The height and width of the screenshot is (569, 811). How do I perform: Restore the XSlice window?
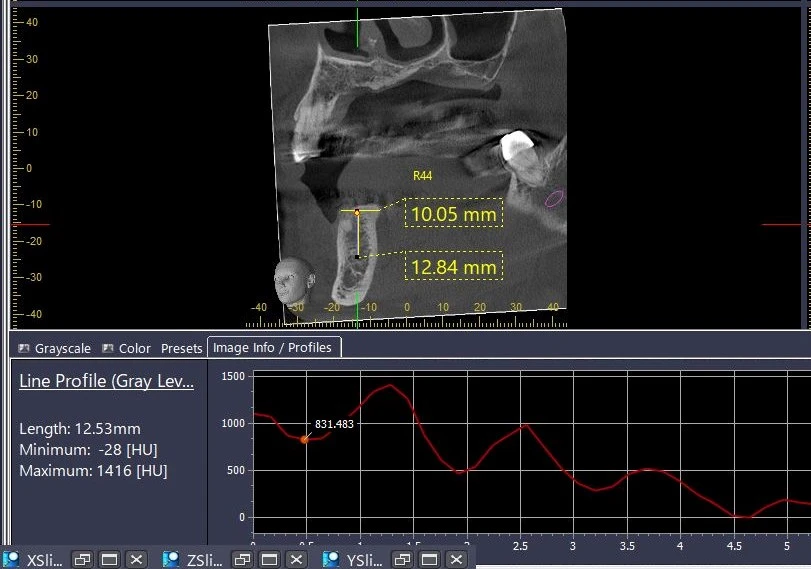[85, 559]
